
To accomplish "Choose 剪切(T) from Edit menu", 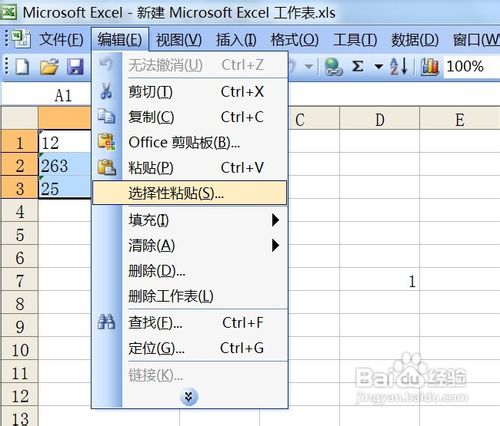I will click(x=189, y=91).
